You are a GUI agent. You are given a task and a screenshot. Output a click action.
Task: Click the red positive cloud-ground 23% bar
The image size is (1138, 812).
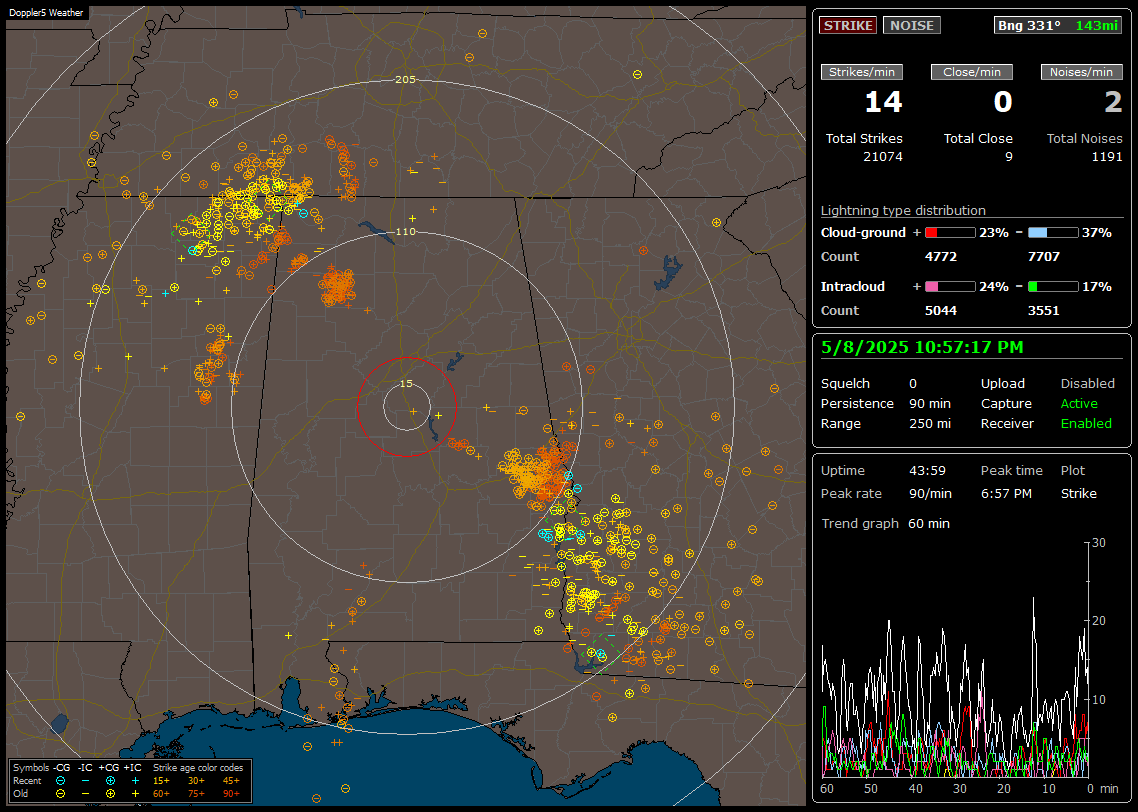tap(950, 233)
